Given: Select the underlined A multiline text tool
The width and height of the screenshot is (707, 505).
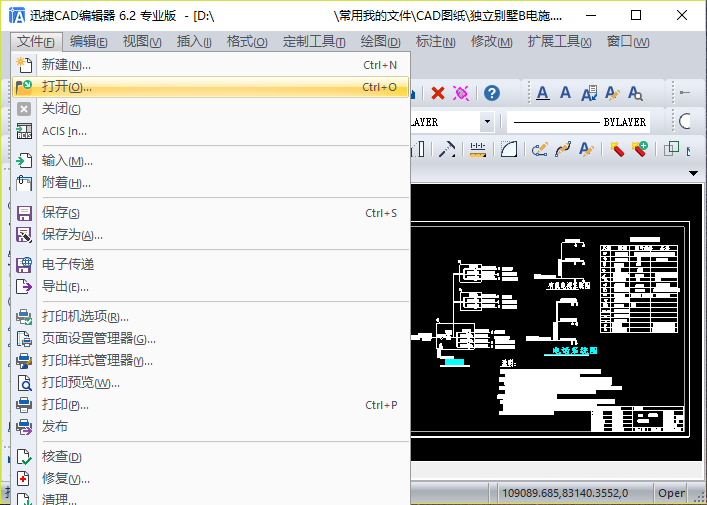Looking at the screenshot, I should click(x=542, y=93).
